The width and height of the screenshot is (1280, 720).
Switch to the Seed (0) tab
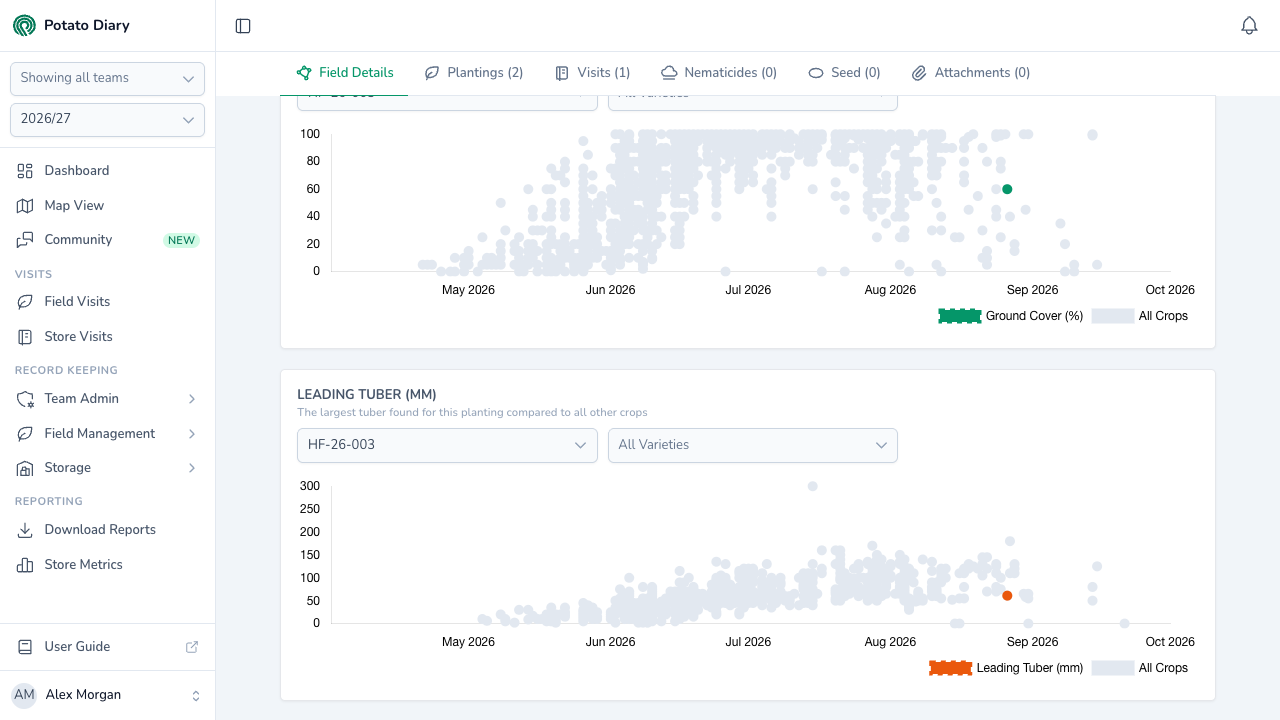[x=844, y=73]
